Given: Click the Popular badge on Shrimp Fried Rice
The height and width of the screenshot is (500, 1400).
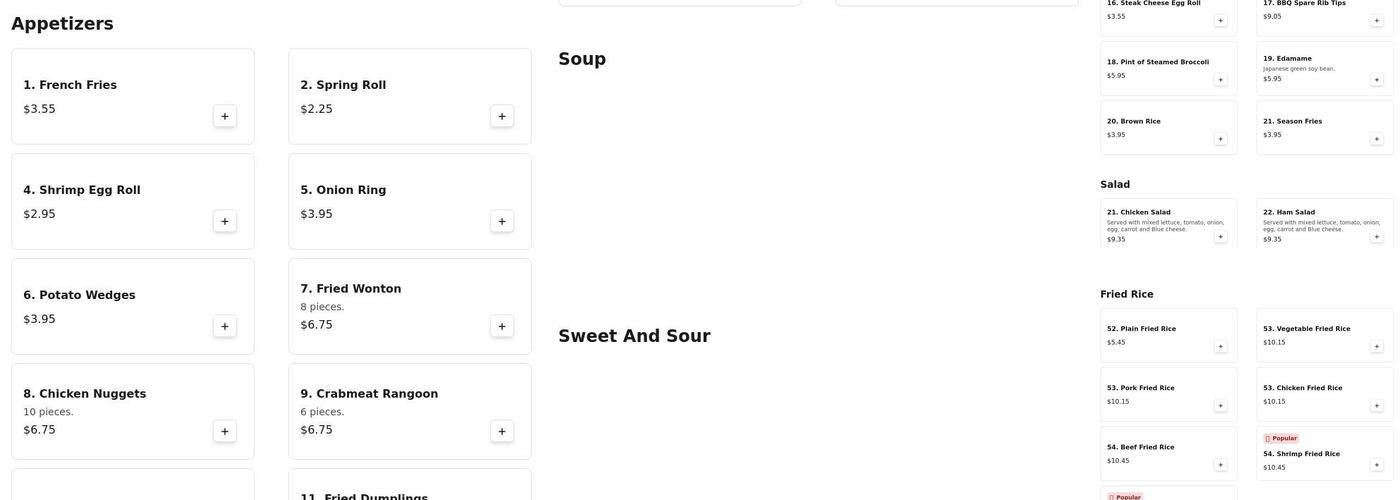Looking at the screenshot, I should [x=1281, y=438].
